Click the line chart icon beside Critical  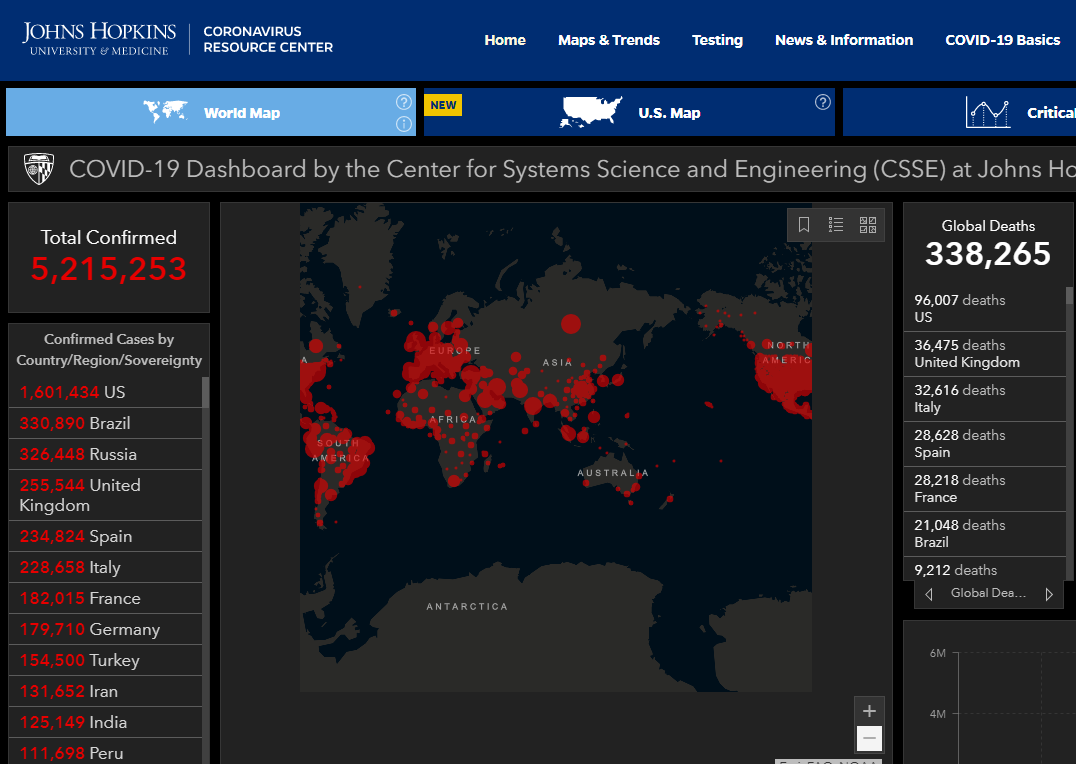click(987, 112)
